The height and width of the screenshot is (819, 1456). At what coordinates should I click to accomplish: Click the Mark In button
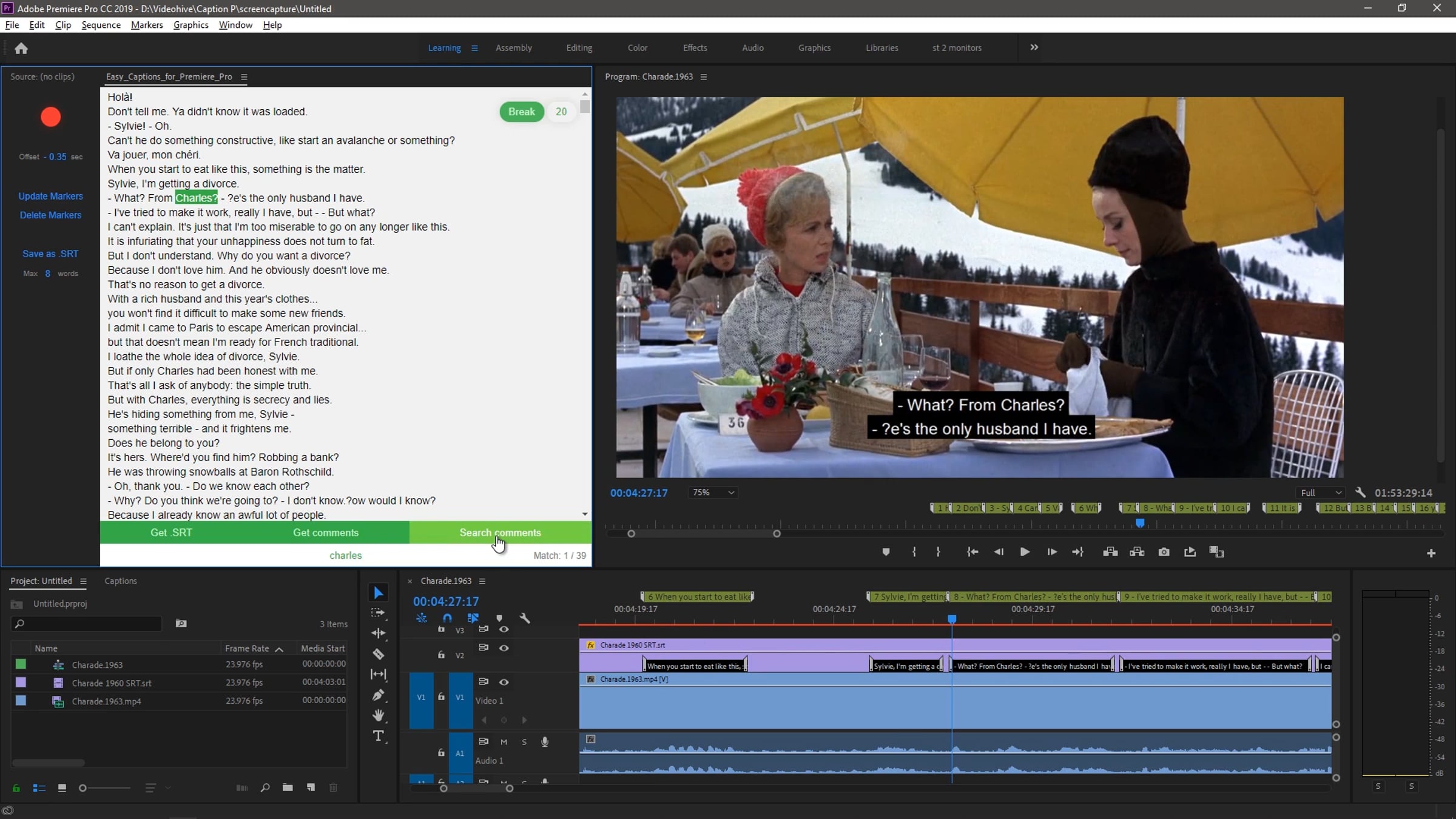(914, 552)
